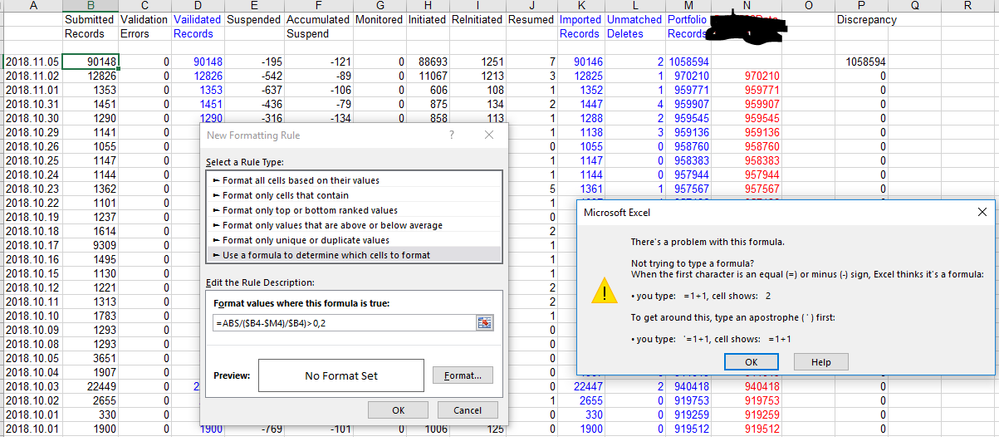Image resolution: width=999 pixels, height=437 pixels.
Task: Click the Accumulated Suspend header cell
Action: (x=317, y=27)
